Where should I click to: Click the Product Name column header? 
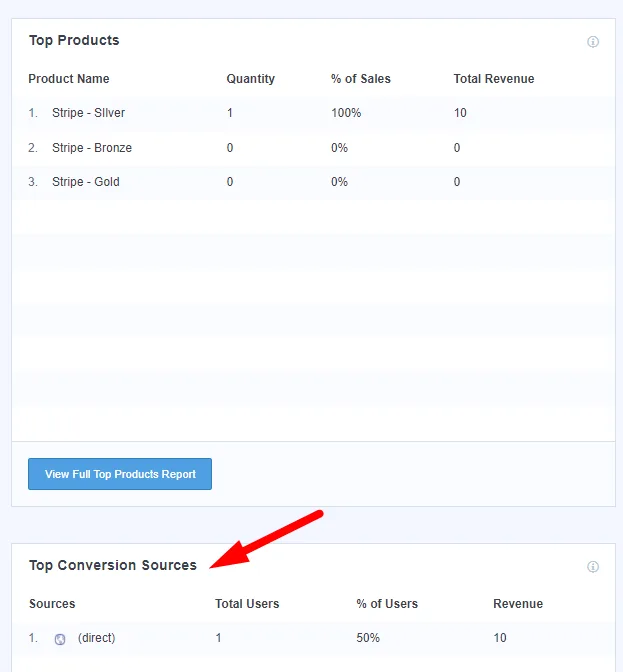pos(69,79)
